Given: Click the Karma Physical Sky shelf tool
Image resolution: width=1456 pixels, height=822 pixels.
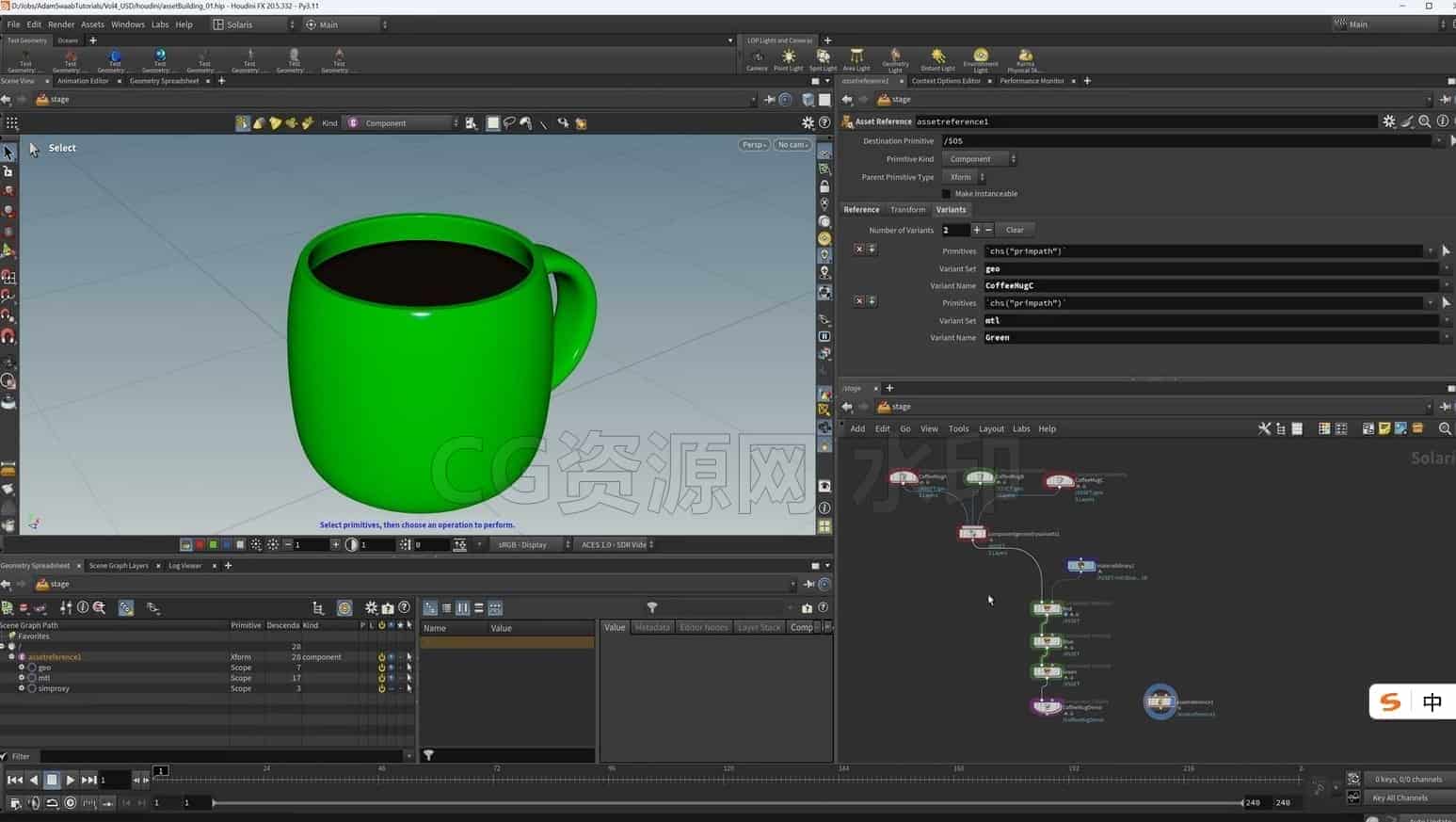Looking at the screenshot, I should [x=1025, y=60].
